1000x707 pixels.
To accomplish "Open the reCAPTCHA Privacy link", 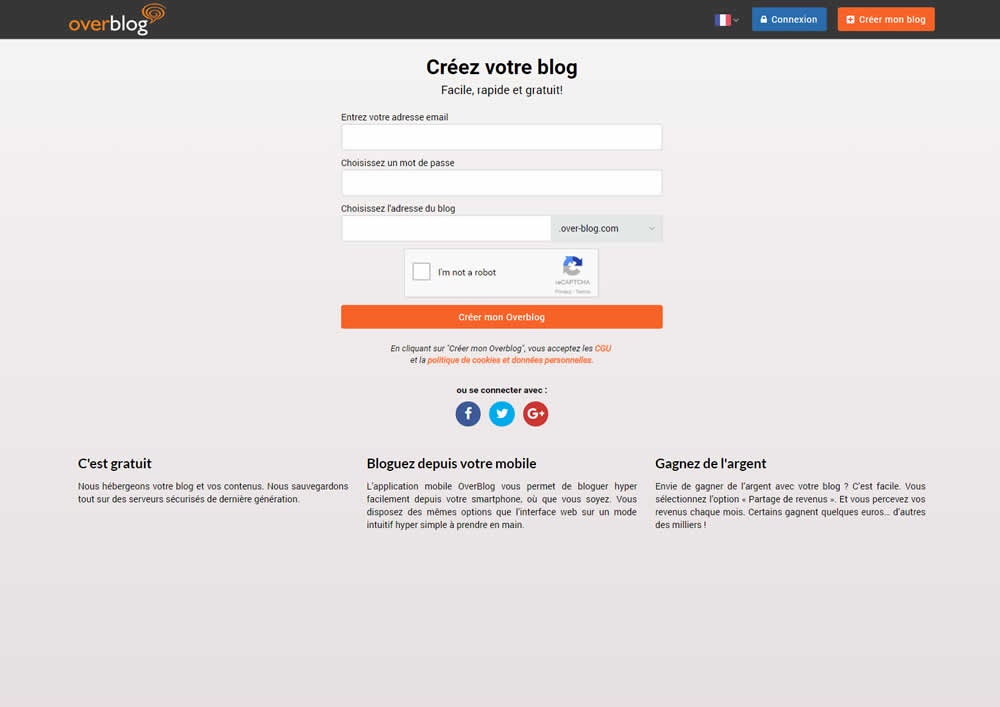I will (562, 291).
